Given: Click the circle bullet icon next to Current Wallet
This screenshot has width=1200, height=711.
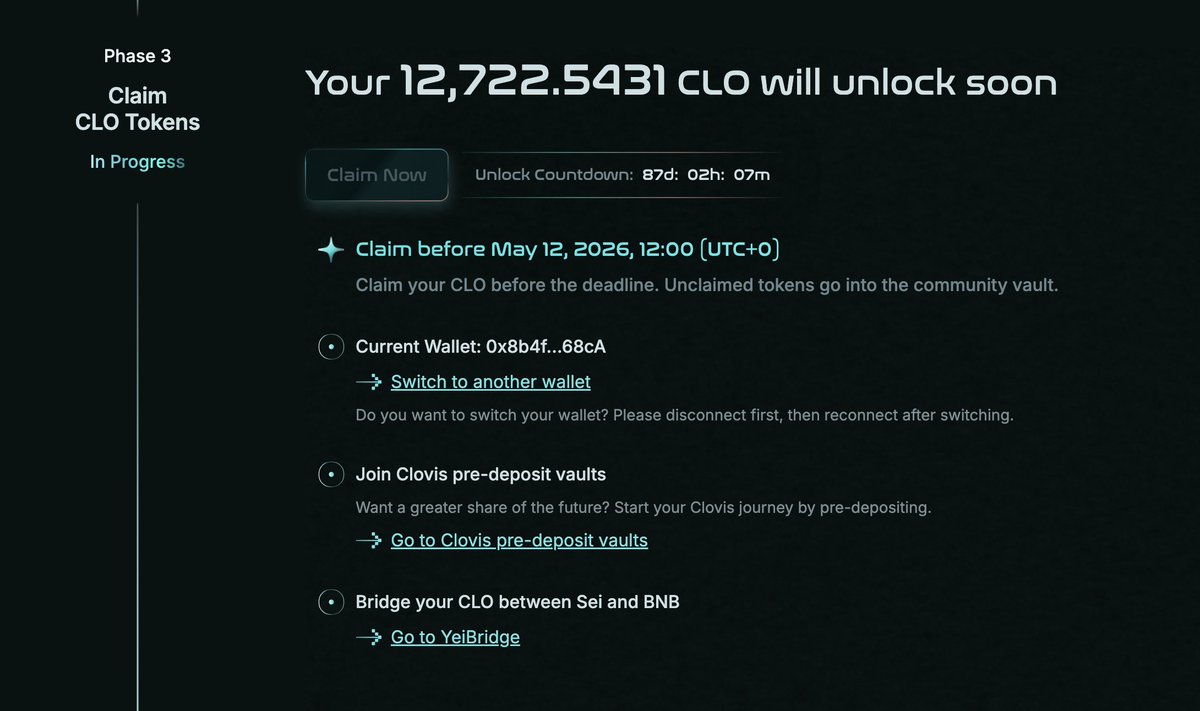Looking at the screenshot, I should pyautogui.click(x=331, y=348).
